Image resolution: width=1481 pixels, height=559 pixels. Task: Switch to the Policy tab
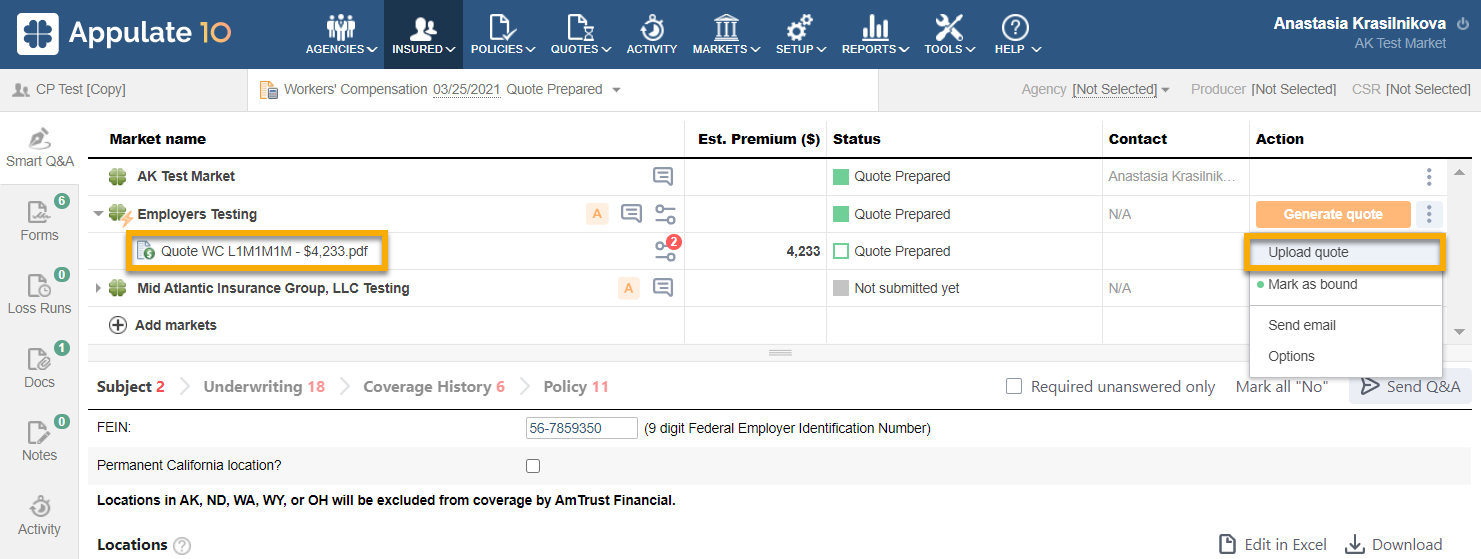pyautogui.click(x=576, y=386)
